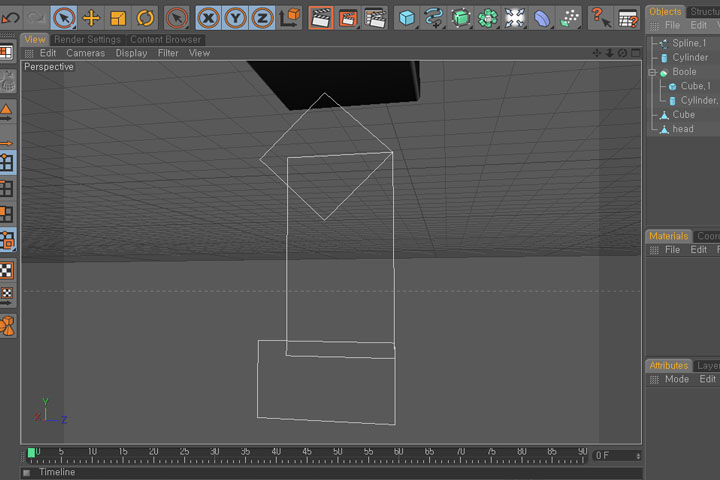Click frame 45 on the timeline ruler
The width and height of the screenshot is (720, 480).
point(307,452)
